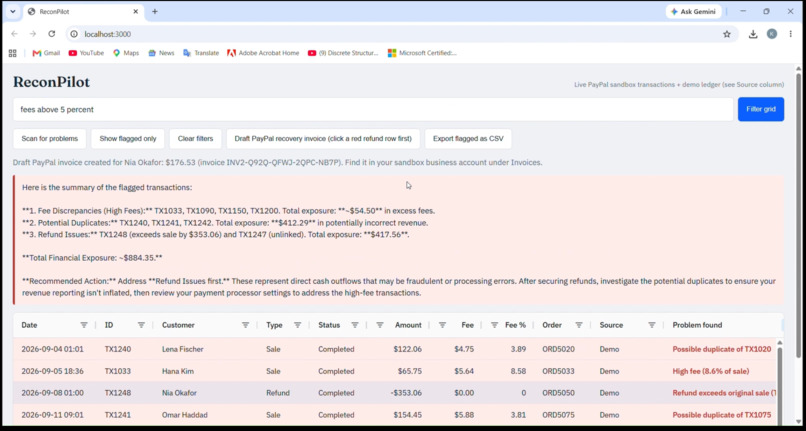Open Adobe Acrobat Home bookmark
This screenshot has width=806, height=431.
click(x=263, y=53)
